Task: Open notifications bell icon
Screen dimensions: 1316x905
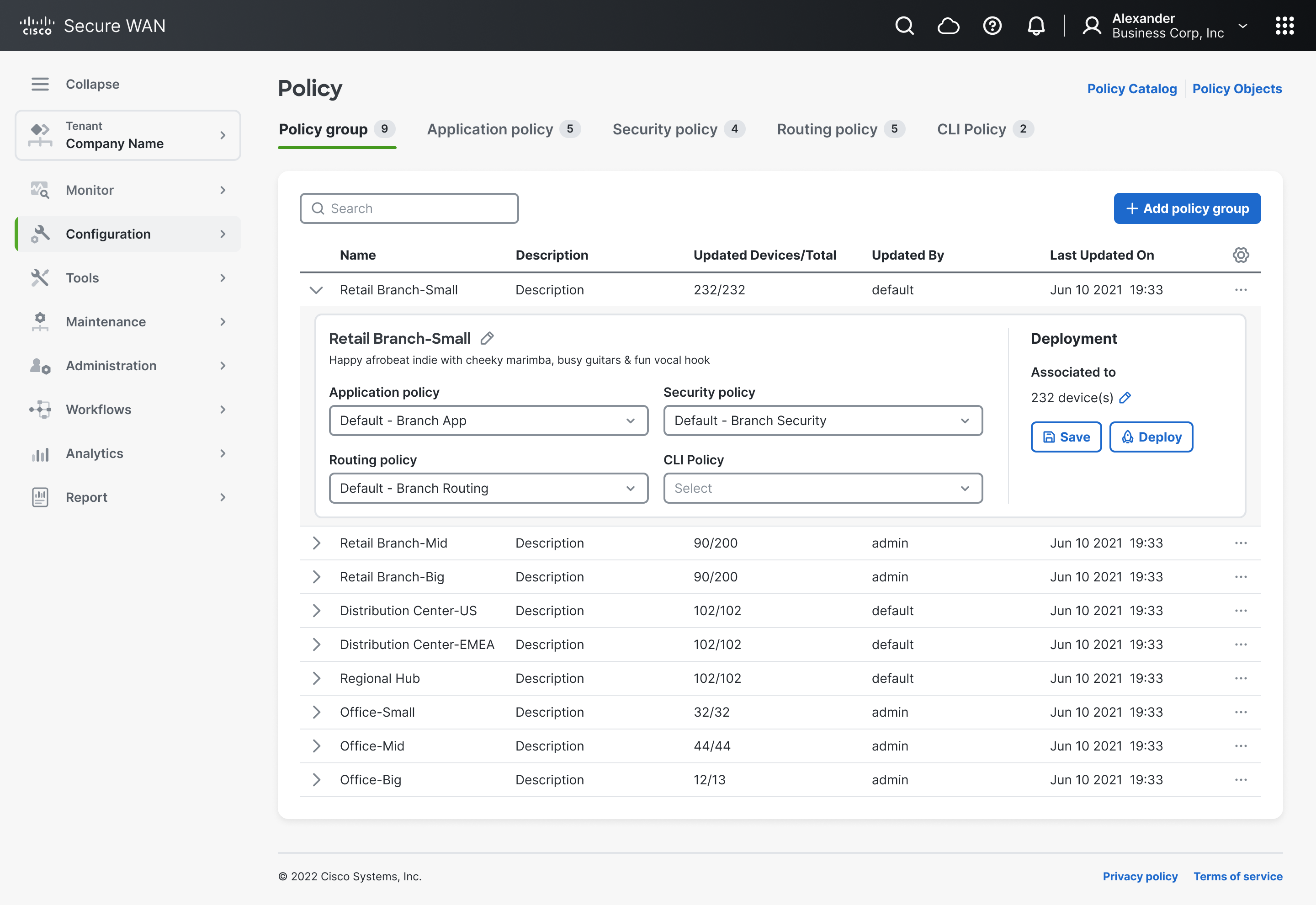Action: coord(1036,26)
